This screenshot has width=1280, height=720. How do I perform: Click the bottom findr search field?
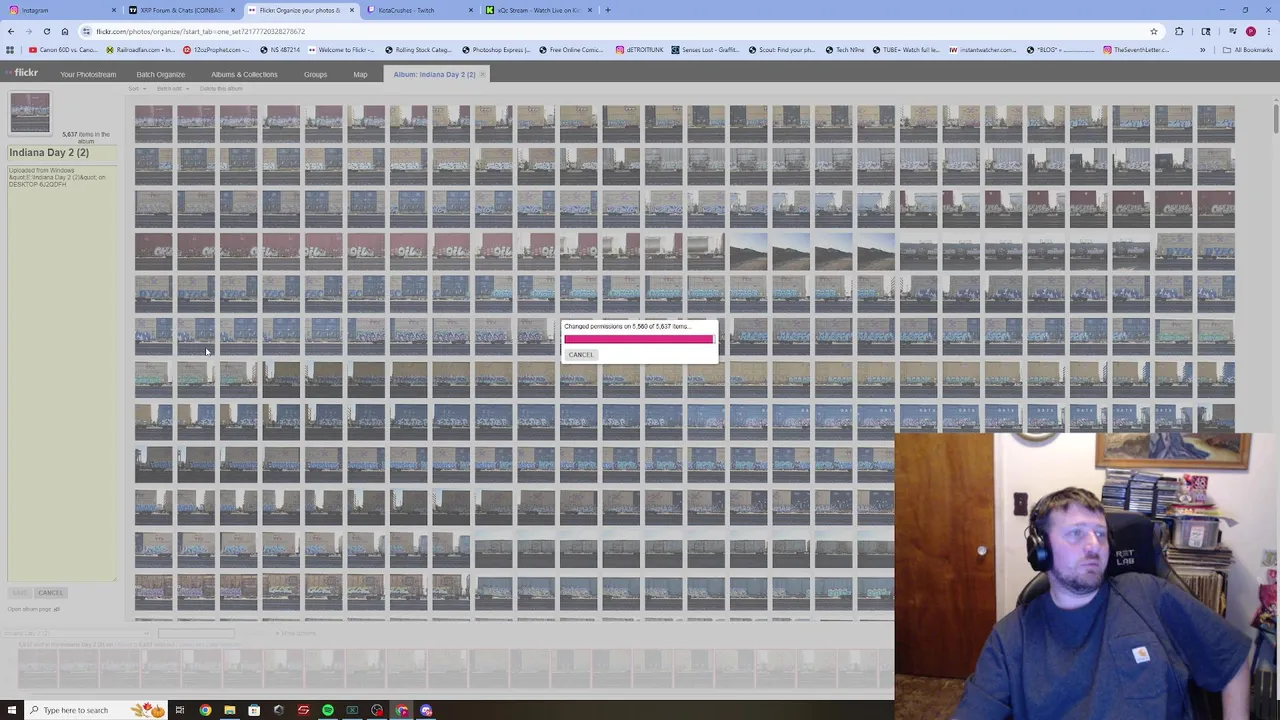coord(196,633)
